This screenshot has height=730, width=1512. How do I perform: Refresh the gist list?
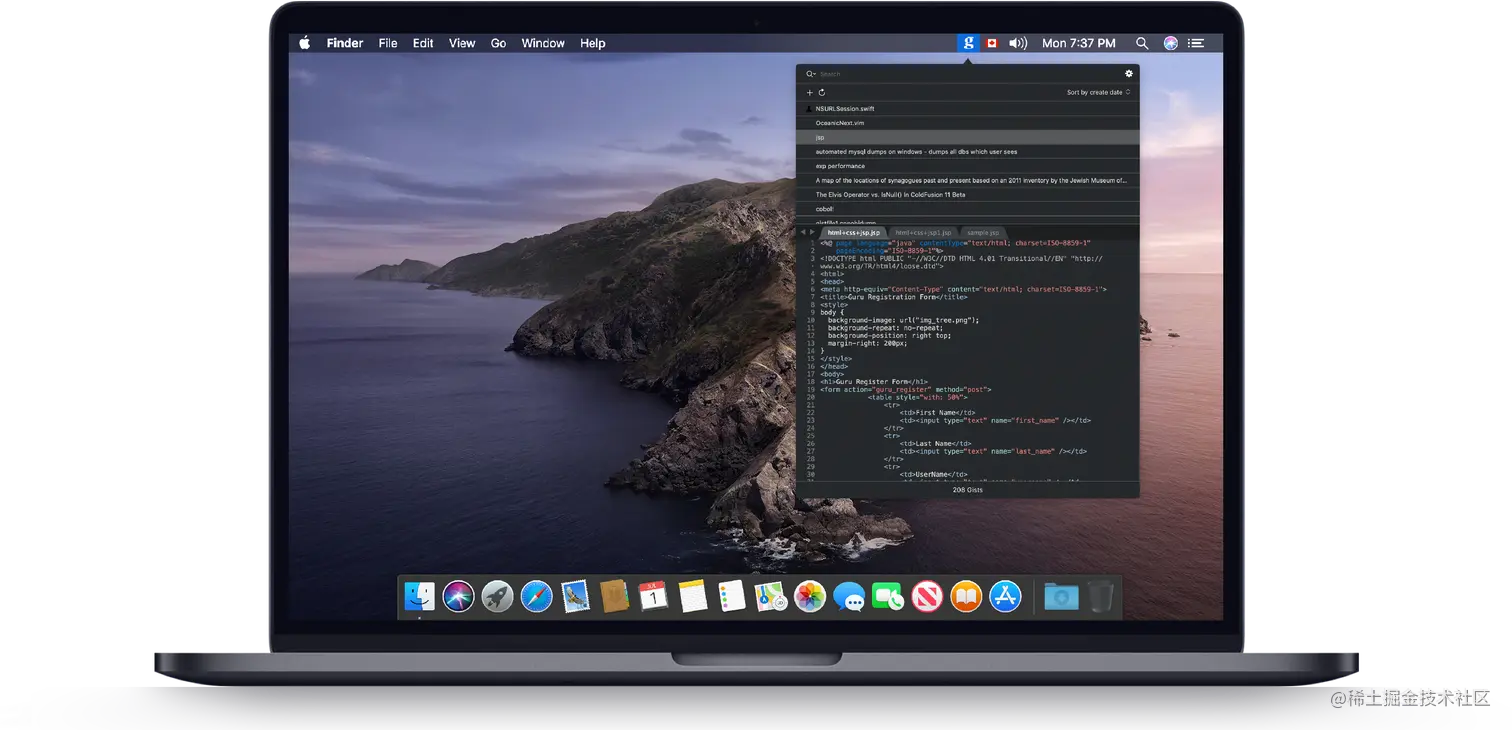click(822, 92)
